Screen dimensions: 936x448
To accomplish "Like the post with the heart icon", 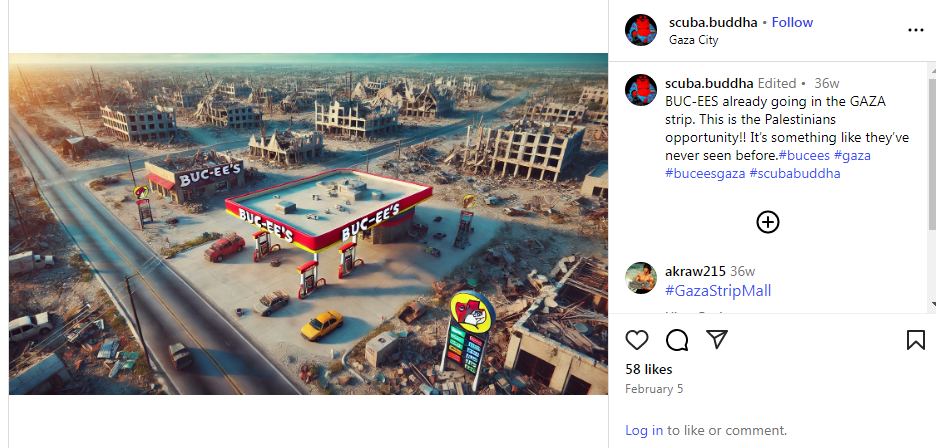I will [x=637, y=340].
